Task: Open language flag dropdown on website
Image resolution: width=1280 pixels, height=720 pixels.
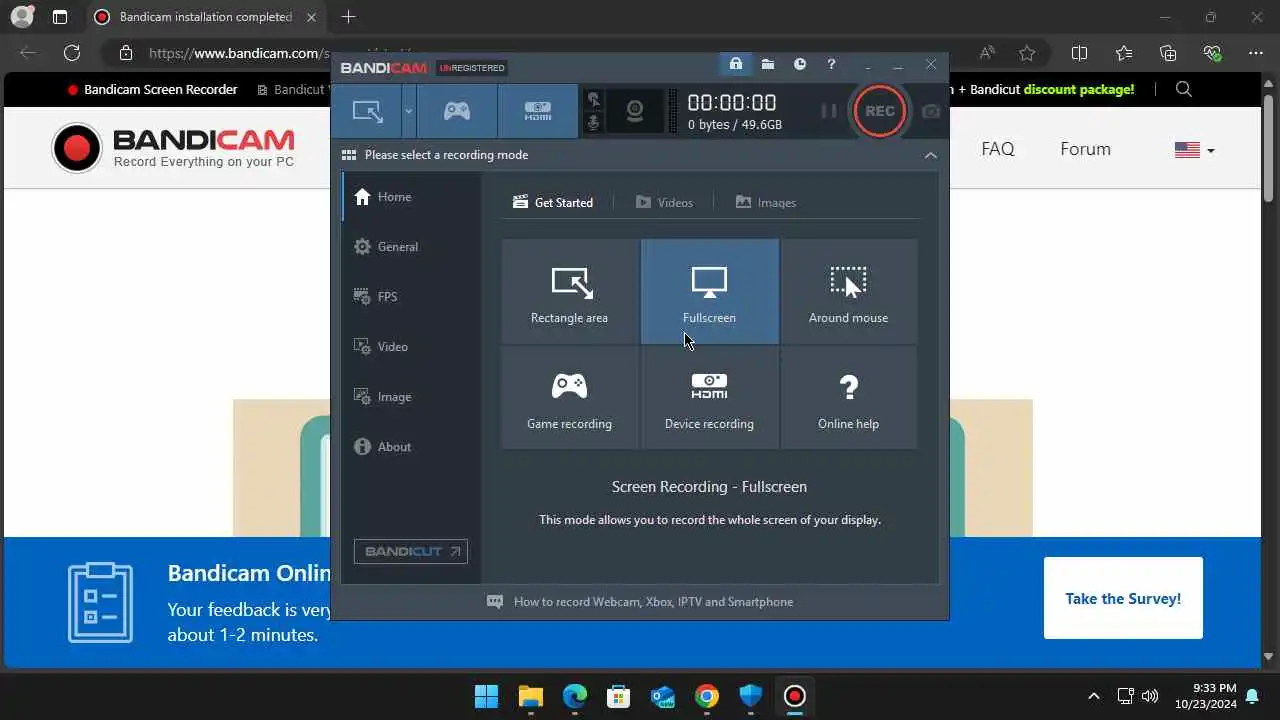Action: tap(1195, 150)
